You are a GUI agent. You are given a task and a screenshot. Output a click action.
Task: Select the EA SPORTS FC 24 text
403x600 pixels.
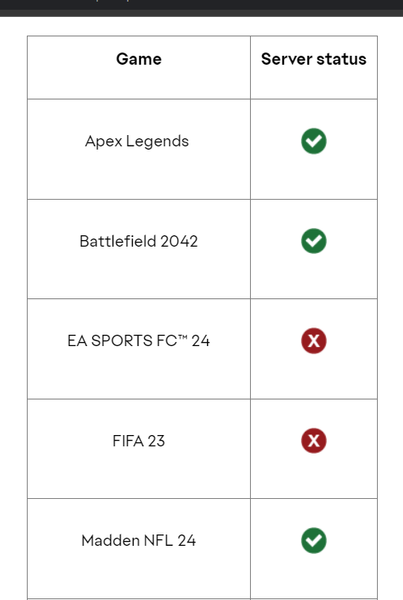coord(139,341)
